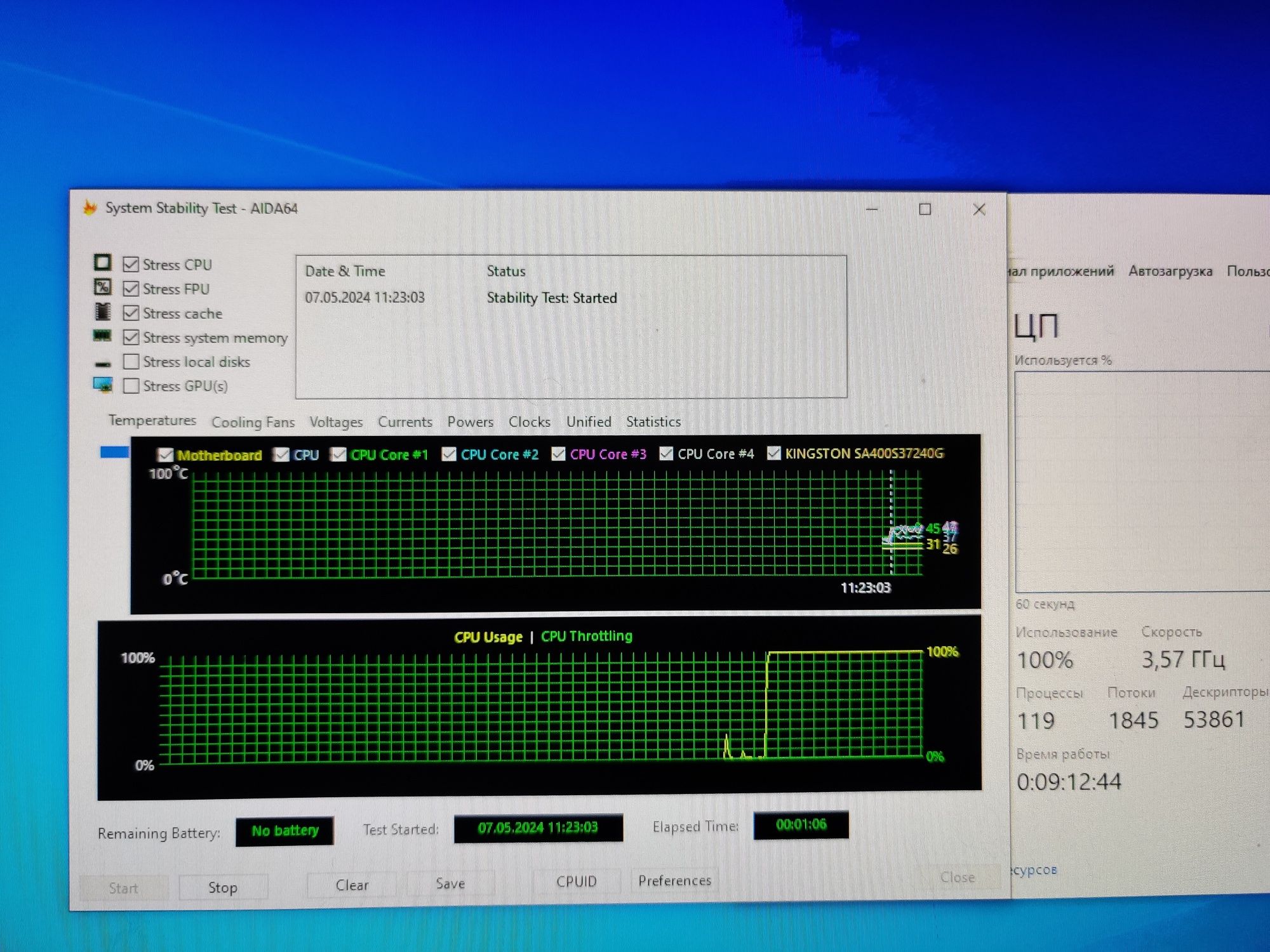The image size is (1270, 952).
Task: Hide the Motherboard temperature graph line
Action: coord(165,455)
